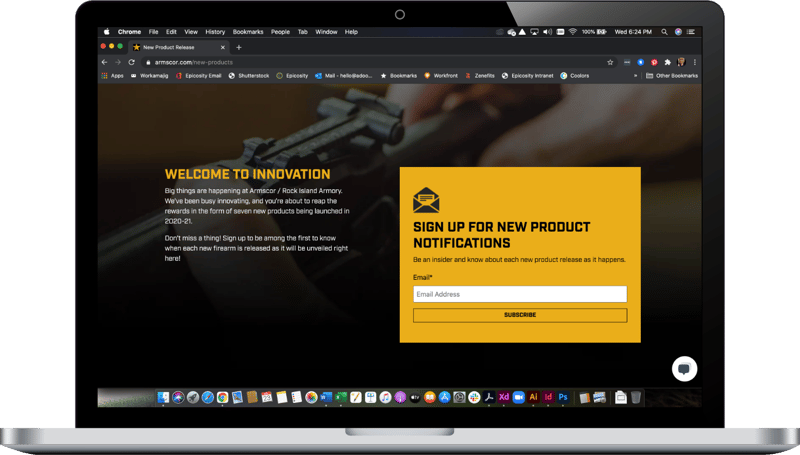The width and height of the screenshot is (800, 455).
Task: Open Microsoft Word from the Dock
Action: tap(326, 397)
